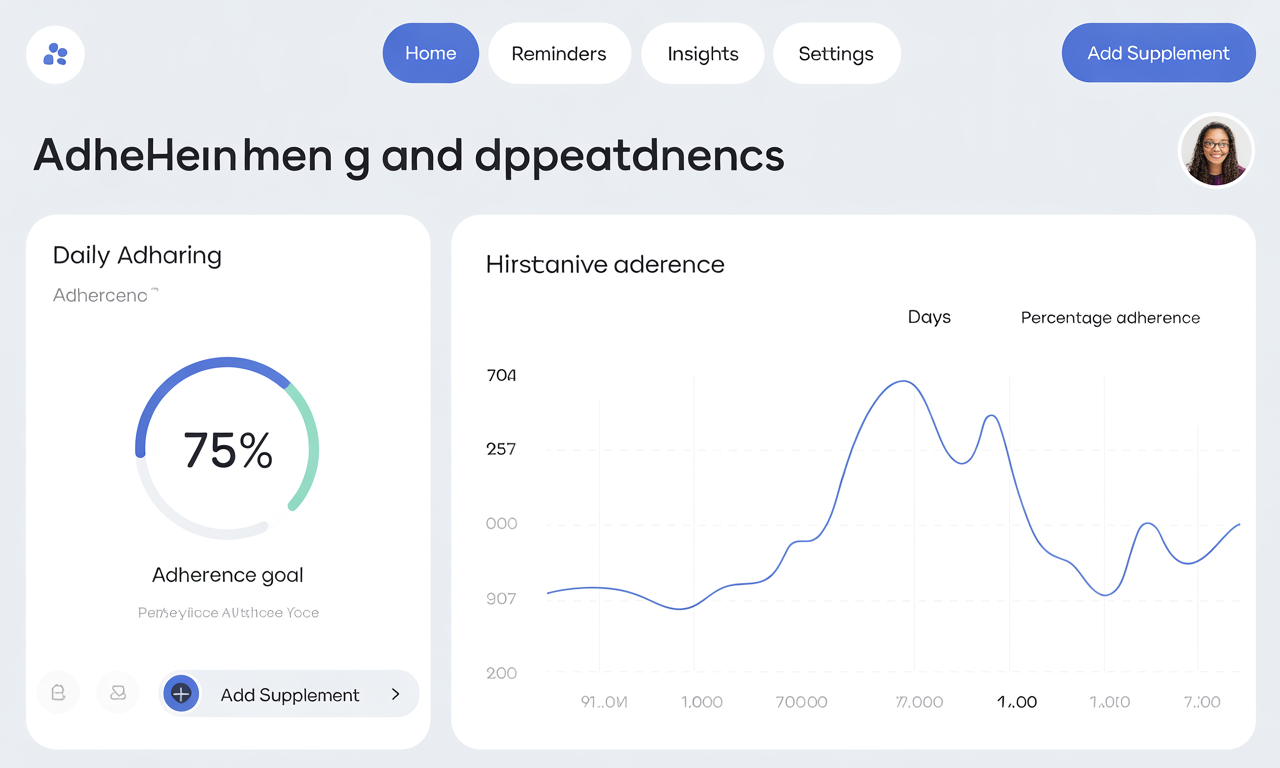
Task: Go to the Home tab
Action: [431, 54]
